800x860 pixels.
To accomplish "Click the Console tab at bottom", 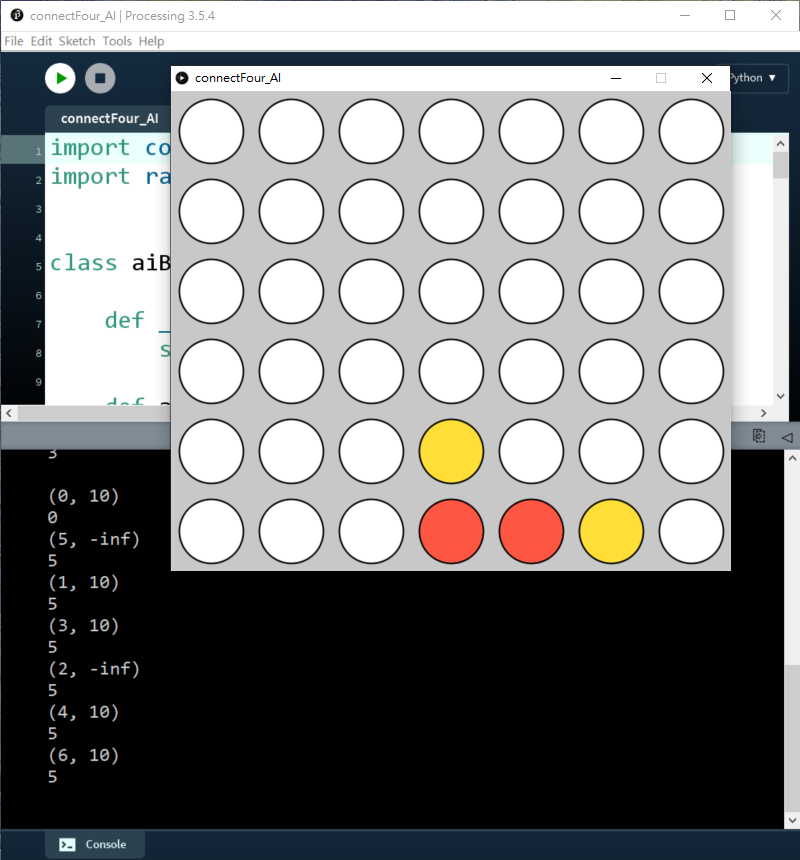I will (x=95, y=844).
